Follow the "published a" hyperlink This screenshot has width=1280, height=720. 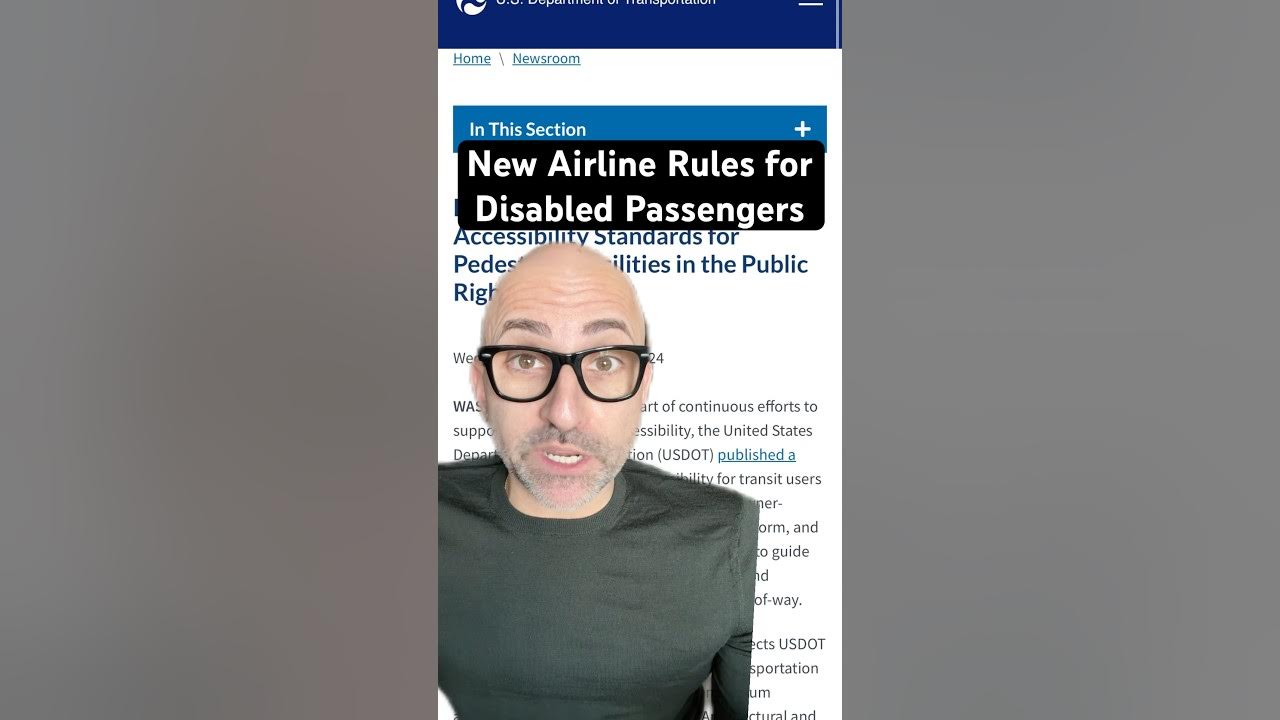pyautogui.click(x=756, y=454)
